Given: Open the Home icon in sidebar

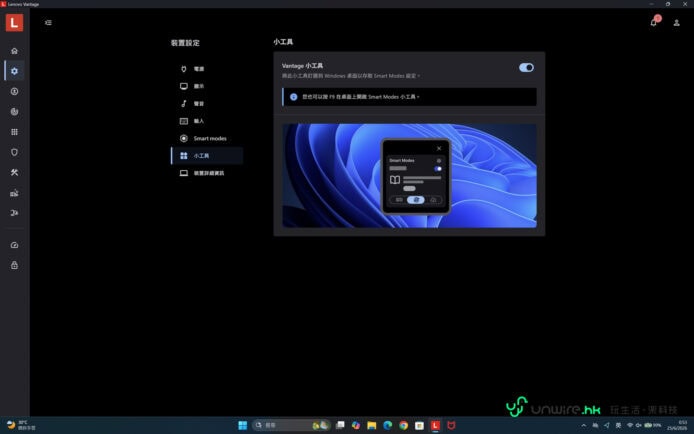Looking at the screenshot, I should [x=14, y=51].
